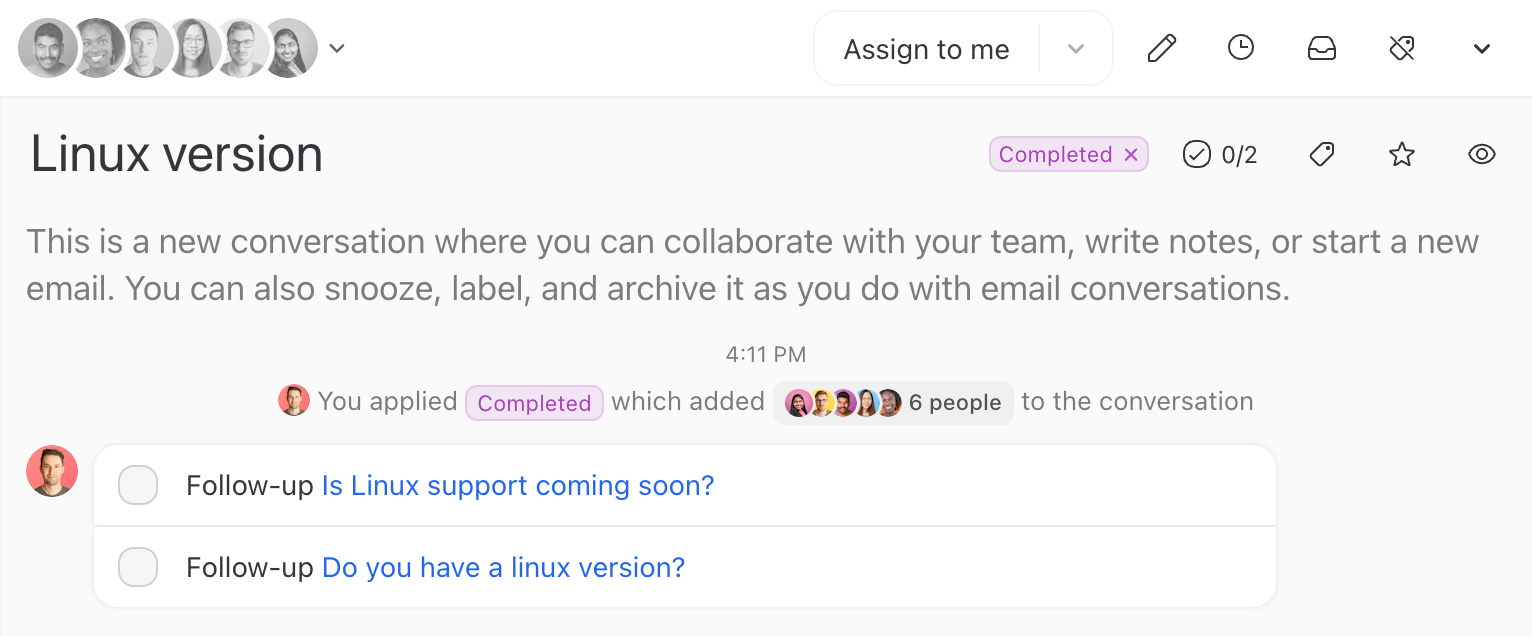The height and width of the screenshot is (636, 1532).
Task: Toggle completion circle next to first follow-up
Action: coord(138,485)
